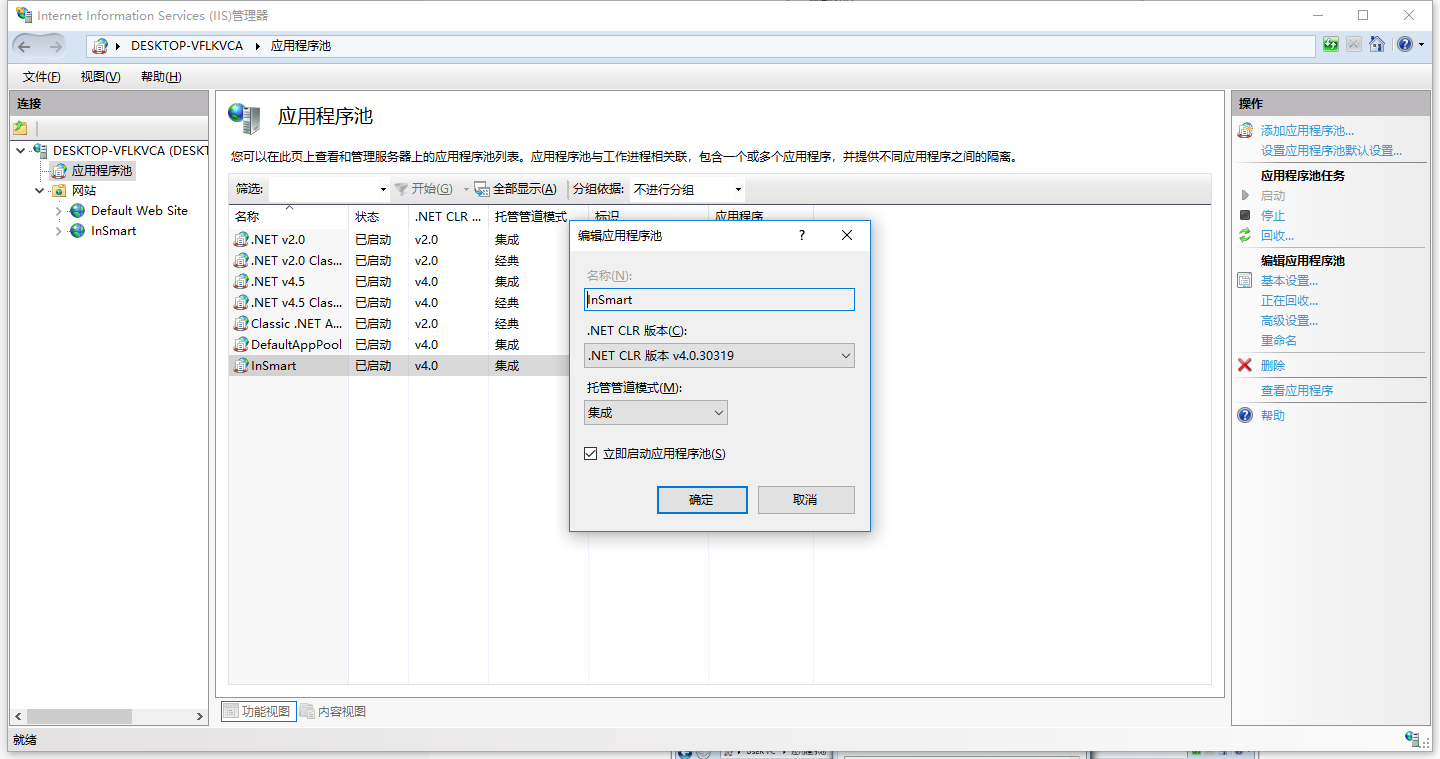Image resolution: width=1440 pixels, height=759 pixels.
Task: Click the dialog help question mark button
Action: (801, 235)
